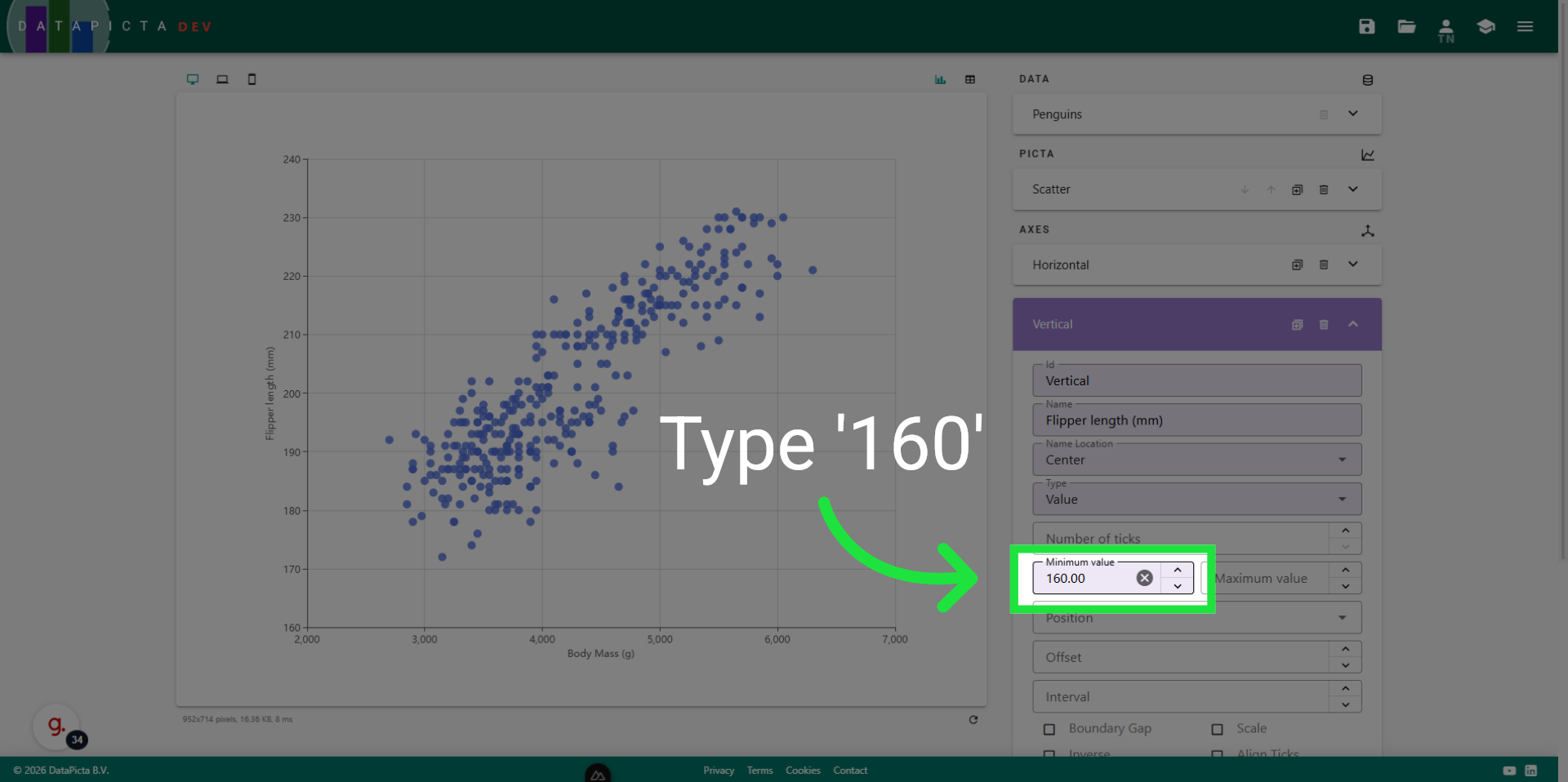
Task: Open the hamburger menu
Action: pyautogui.click(x=1525, y=26)
